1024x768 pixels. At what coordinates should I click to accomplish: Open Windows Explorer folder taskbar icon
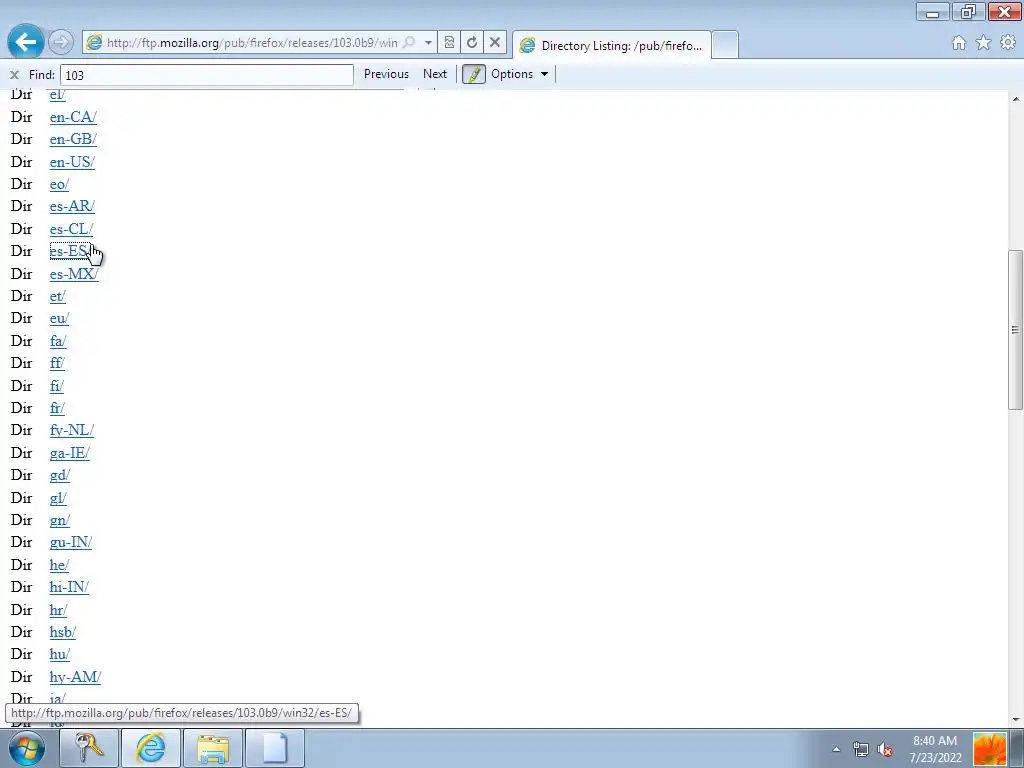pyautogui.click(x=213, y=748)
